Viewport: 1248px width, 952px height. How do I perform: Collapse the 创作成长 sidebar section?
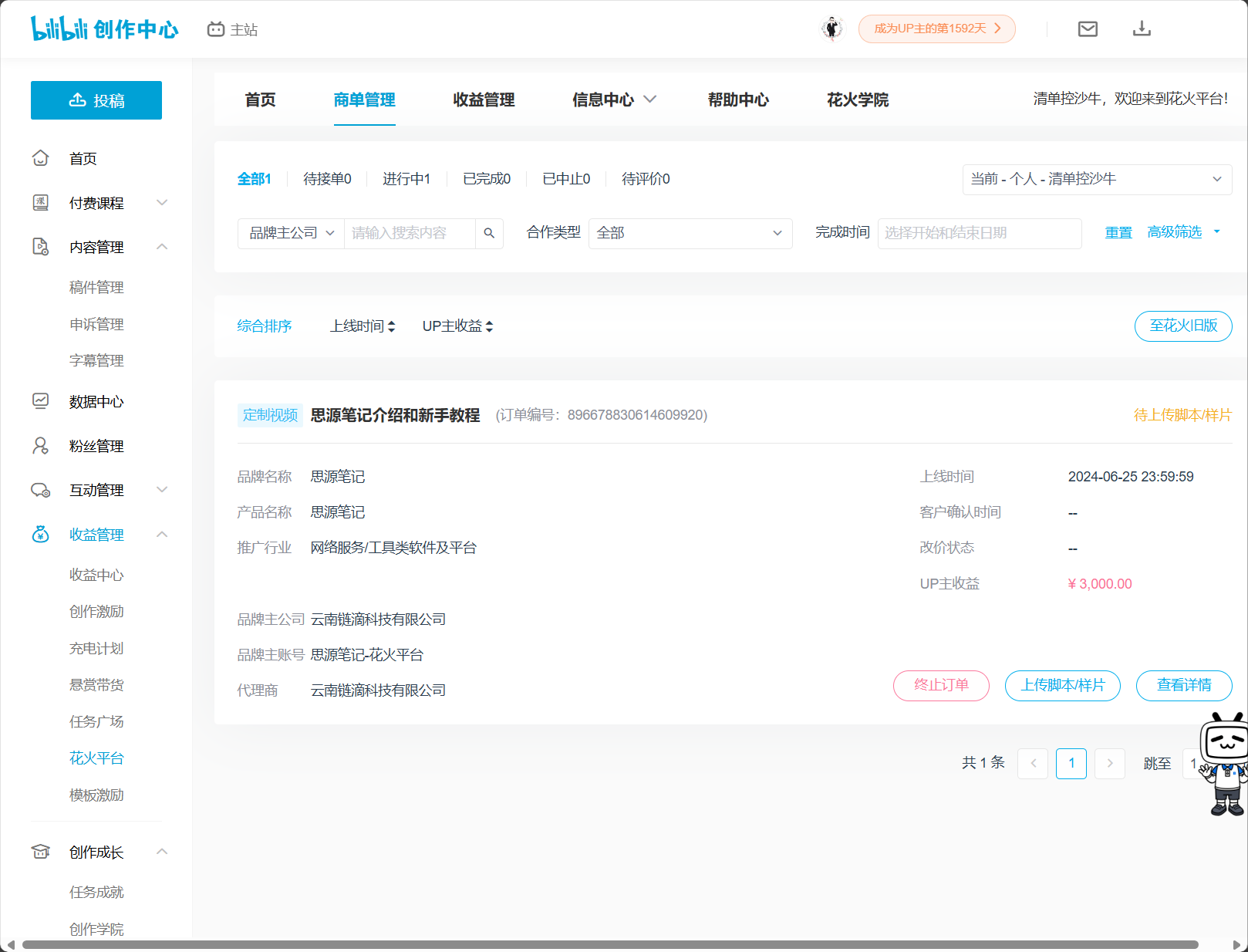[x=162, y=852]
